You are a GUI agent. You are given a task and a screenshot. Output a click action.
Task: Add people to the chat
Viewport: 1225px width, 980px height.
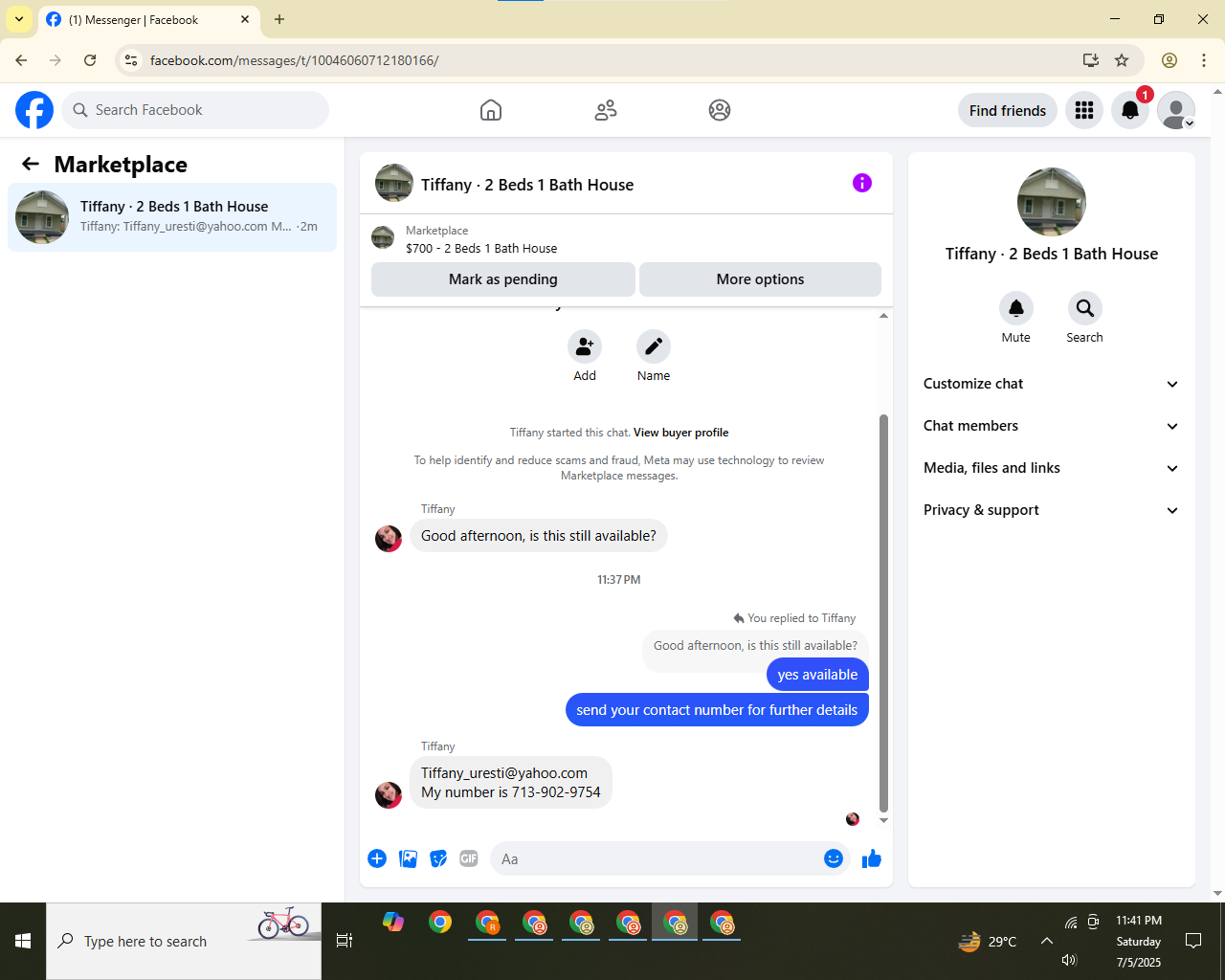click(585, 346)
